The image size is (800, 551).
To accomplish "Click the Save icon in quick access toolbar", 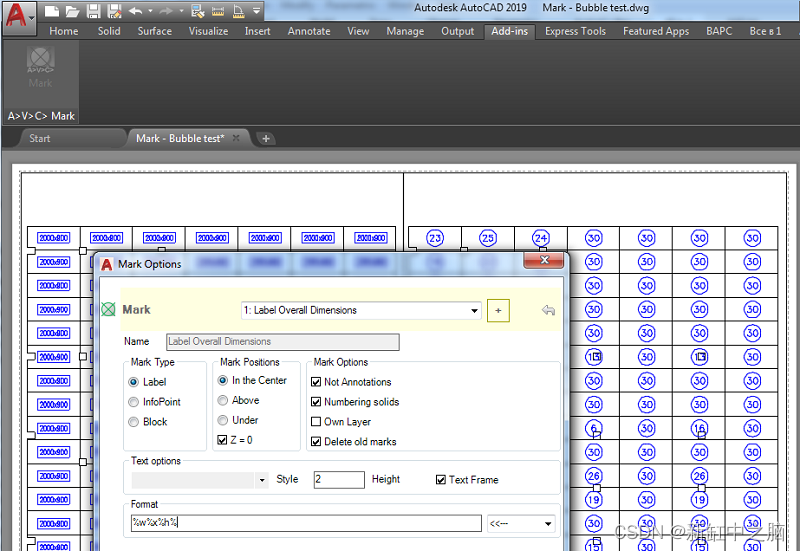I will click(x=93, y=12).
